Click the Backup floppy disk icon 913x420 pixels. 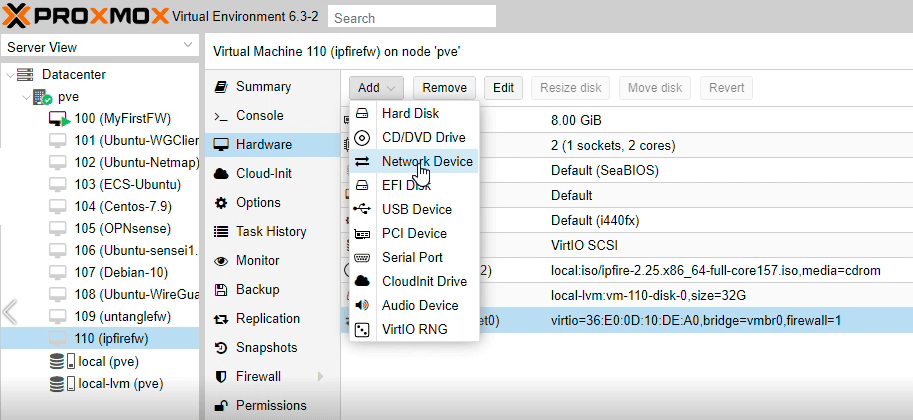pyautogui.click(x=221, y=290)
